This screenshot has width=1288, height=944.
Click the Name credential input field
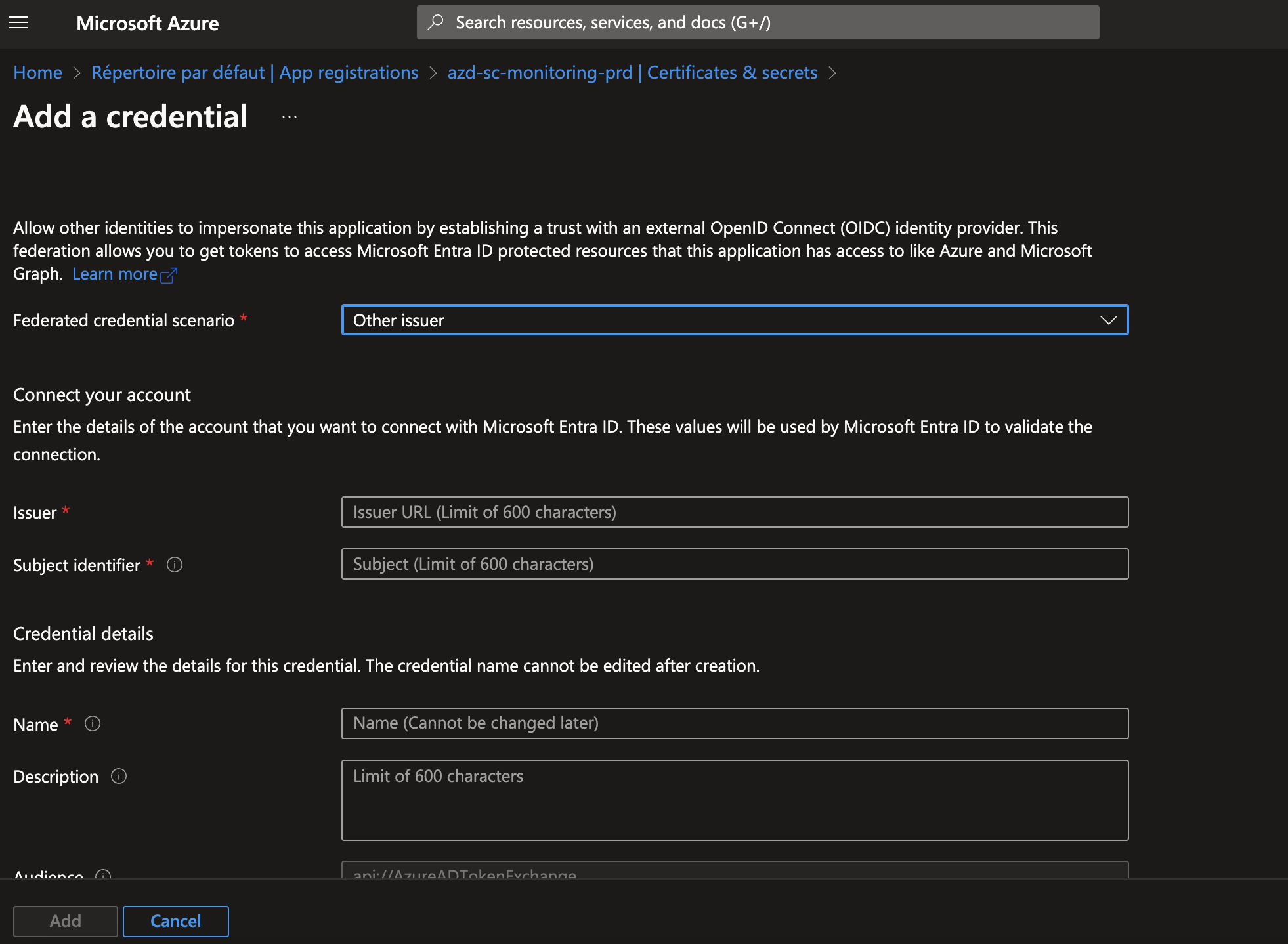pyautogui.click(x=735, y=723)
